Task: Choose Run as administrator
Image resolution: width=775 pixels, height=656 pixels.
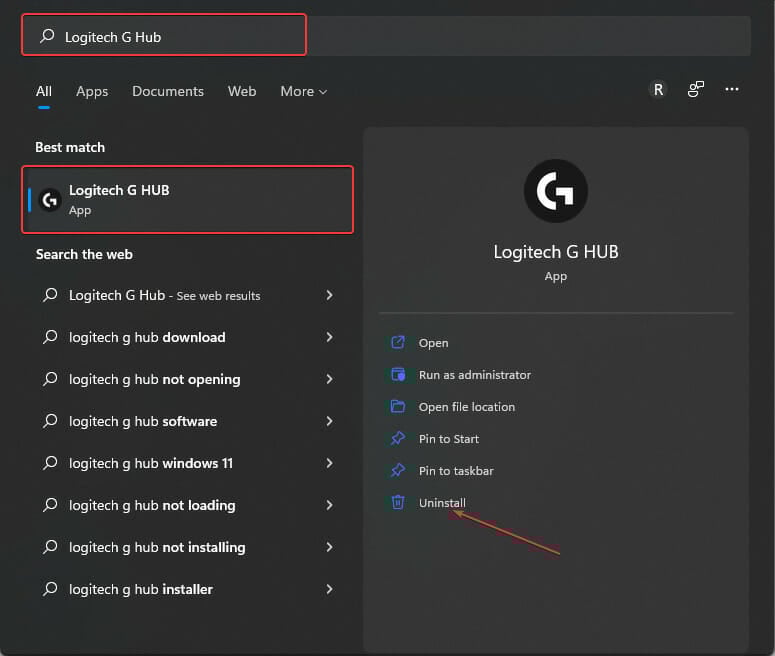Action: [474, 375]
